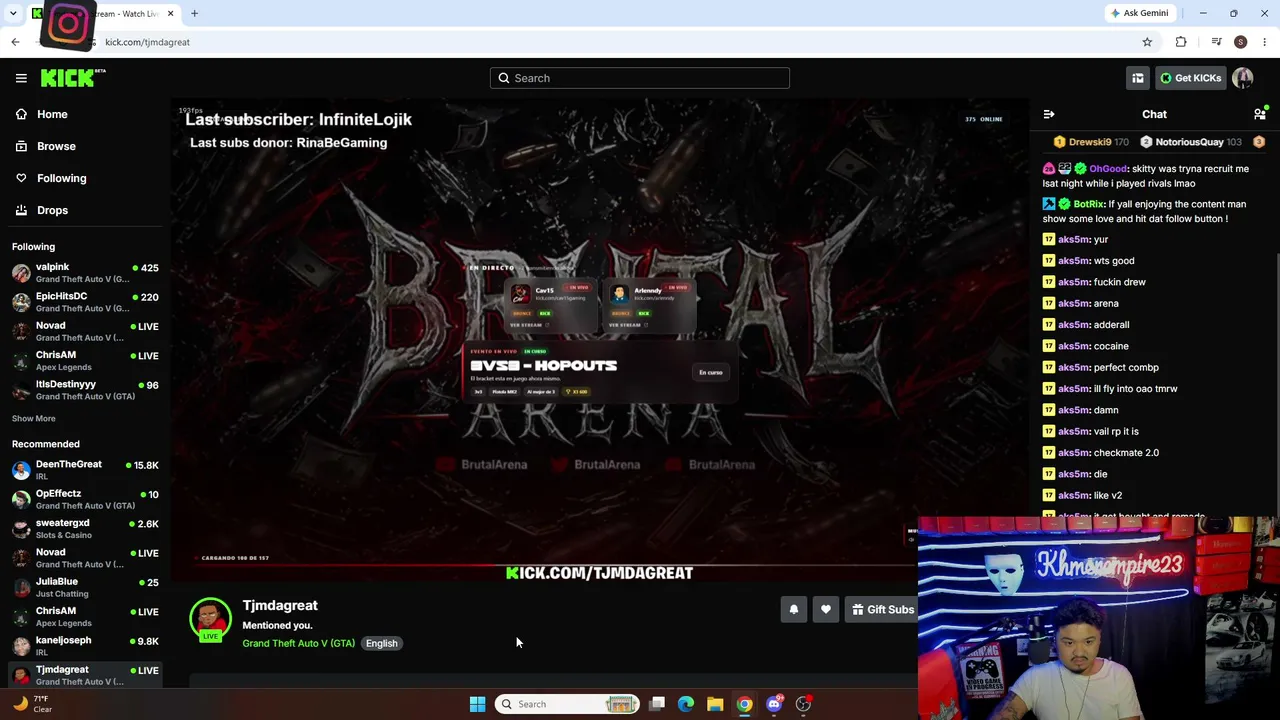Open JuliaBlue's recommended channel
Screen dimensions: 1280x720
[x=85, y=587]
